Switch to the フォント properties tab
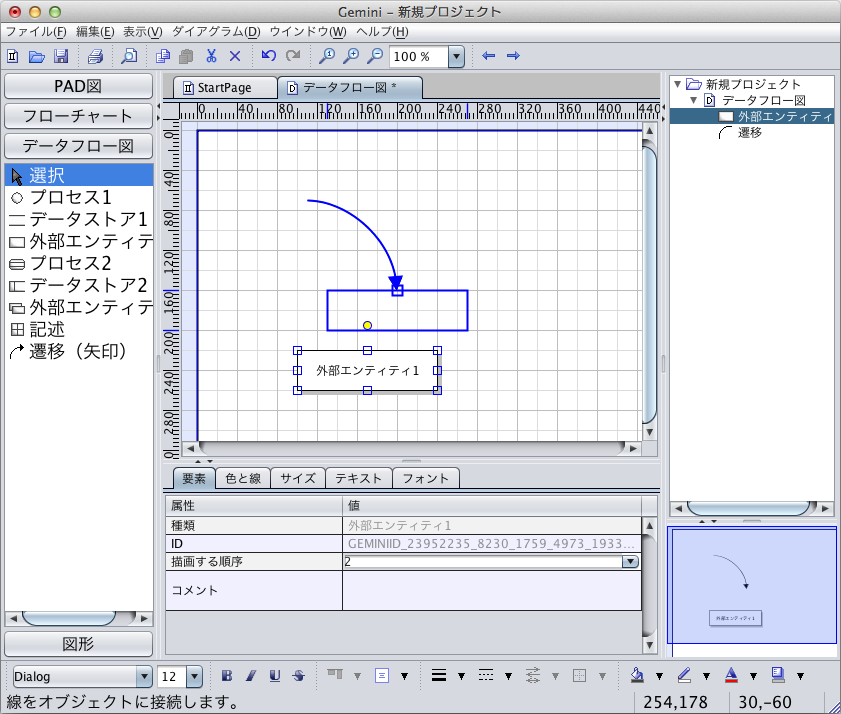Image resolution: width=841 pixels, height=714 pixels. [x=425, y=478]
